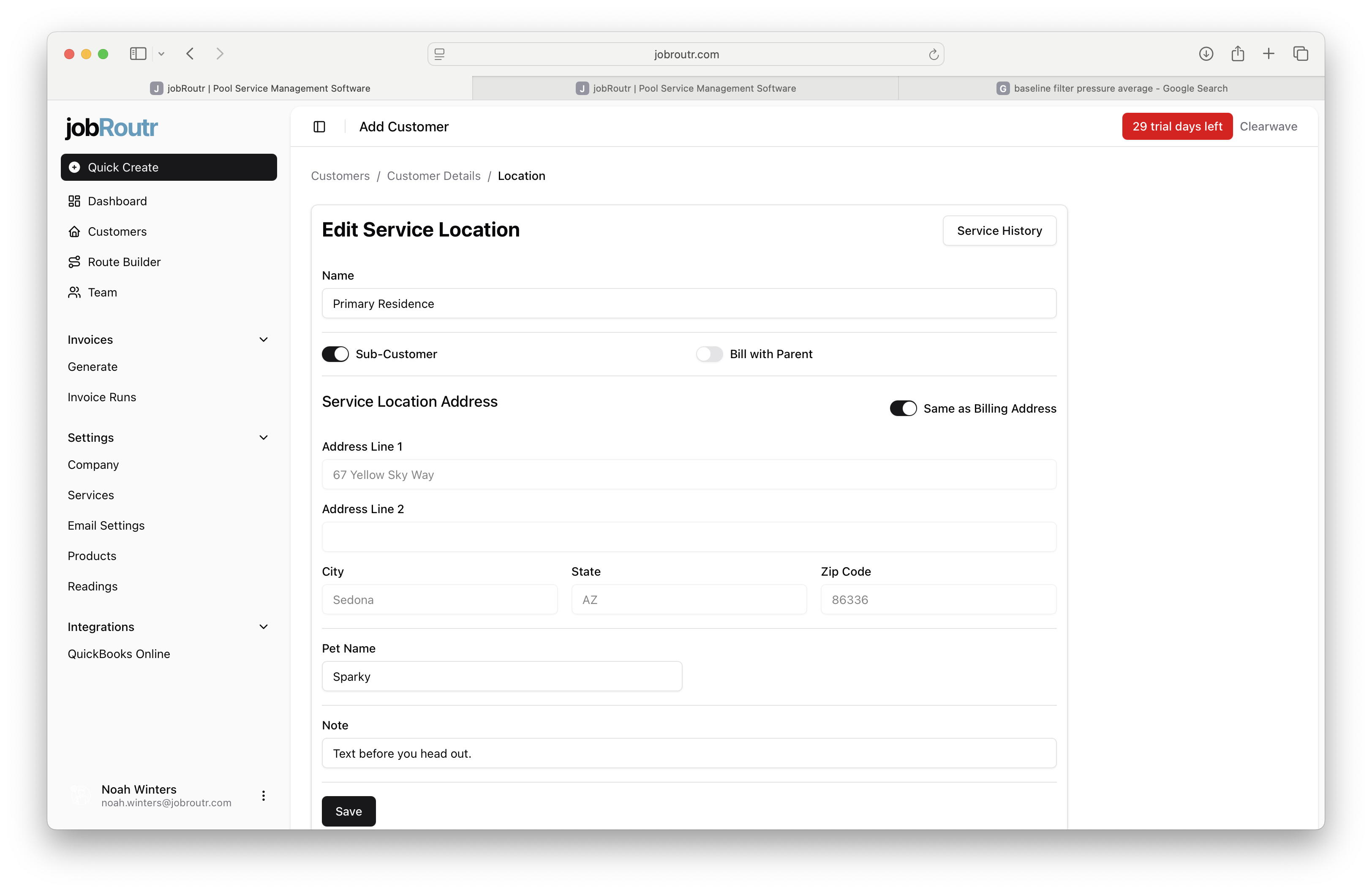This screenshot has height=892, width=1372.
Task: Turn off Same as Billing Address
Action: [x=903, y=408]
